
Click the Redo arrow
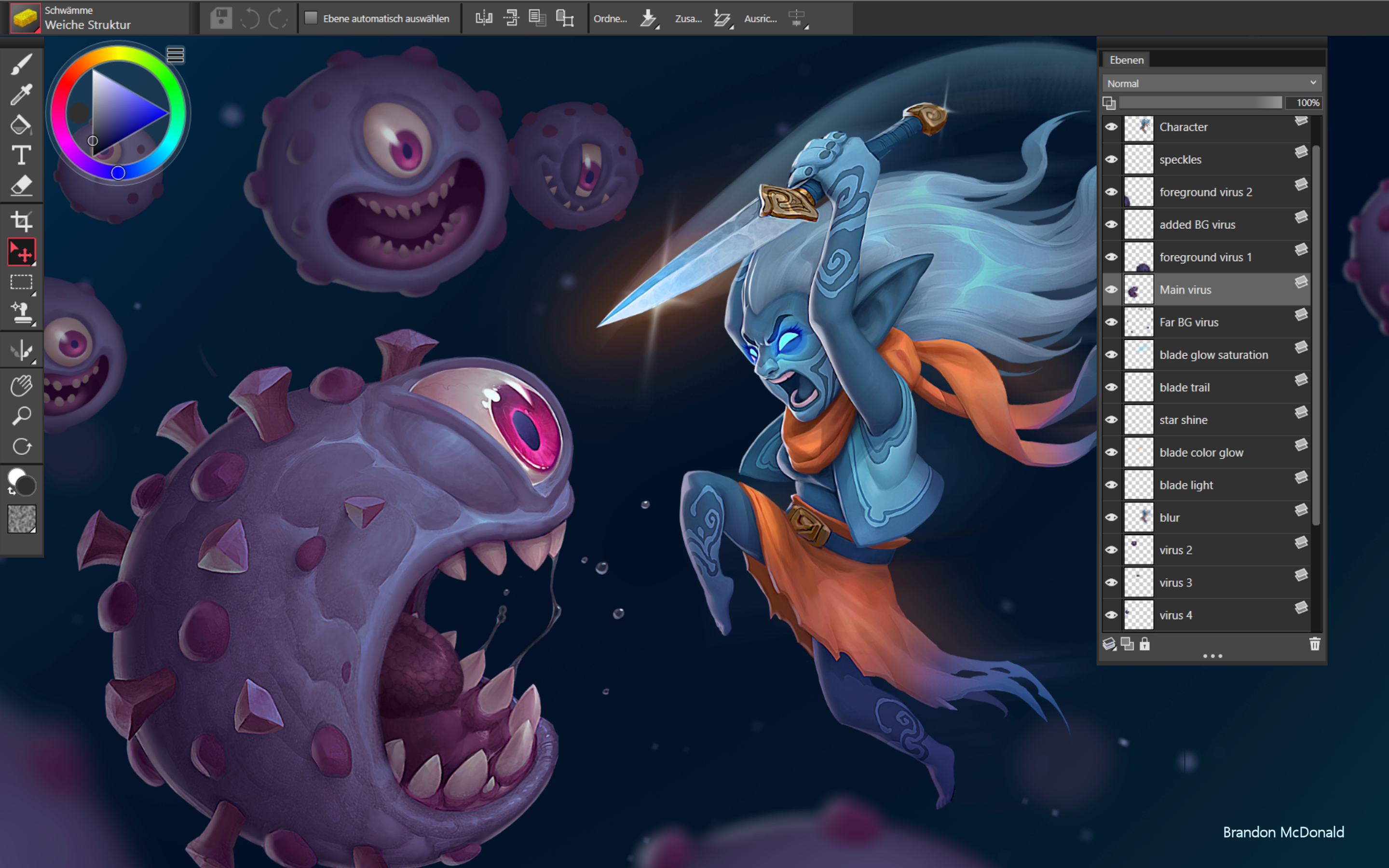click(278, 18)
